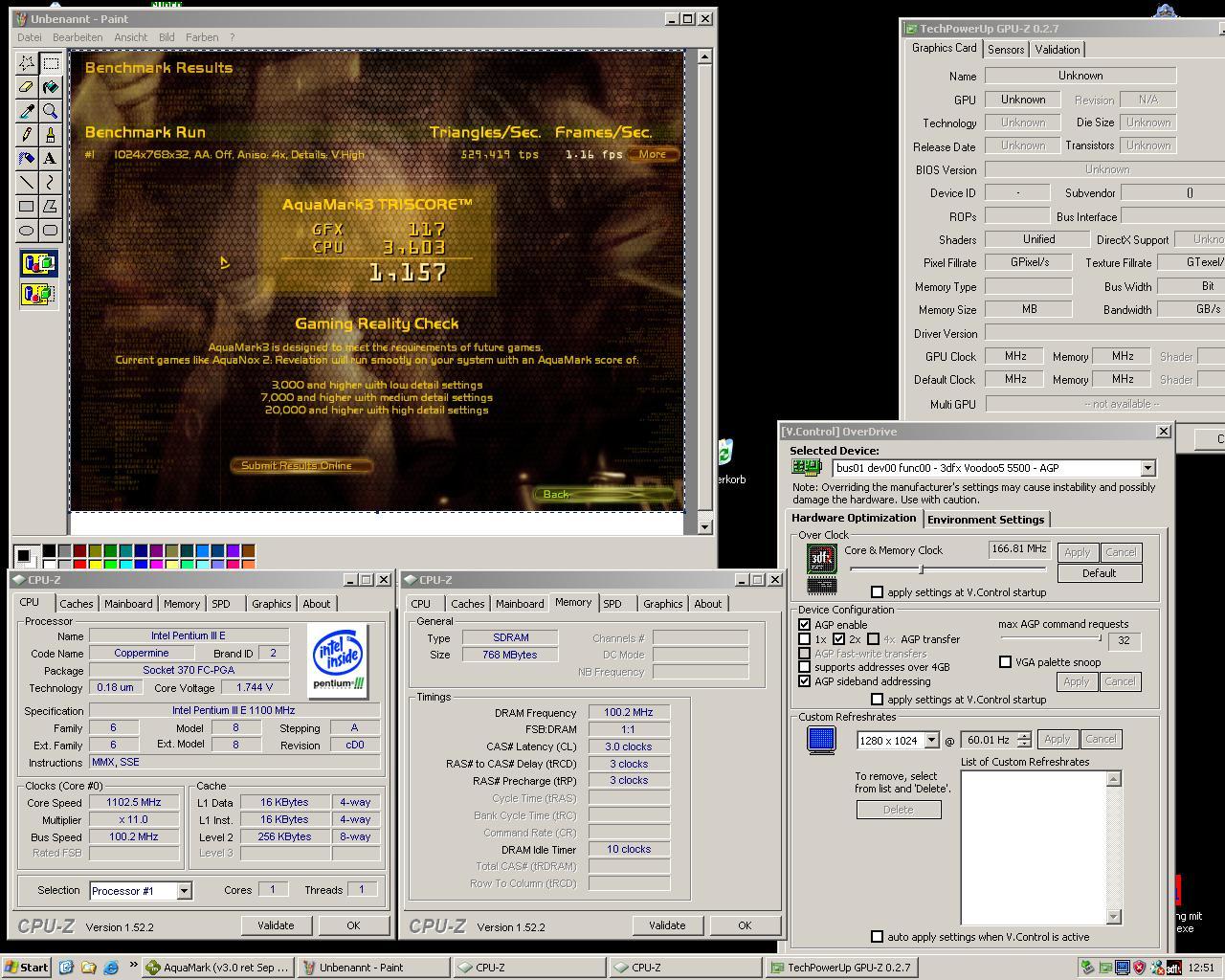Switch to SPD tab in memory CPU-Z window
Viewport: 1225px width, 980px height.
tap(612, 604)
